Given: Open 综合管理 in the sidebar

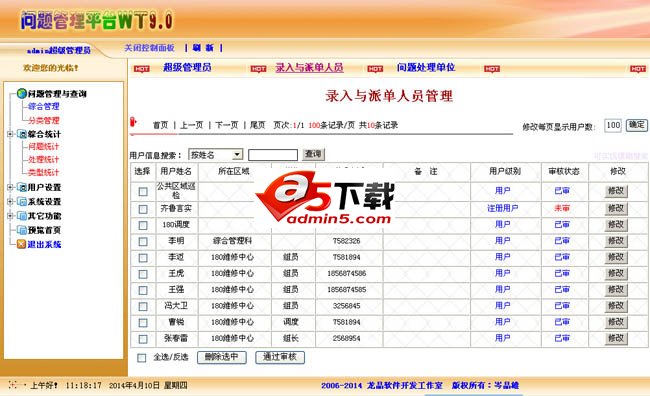Looking at the screenshot, I should [x=44, y=106].
